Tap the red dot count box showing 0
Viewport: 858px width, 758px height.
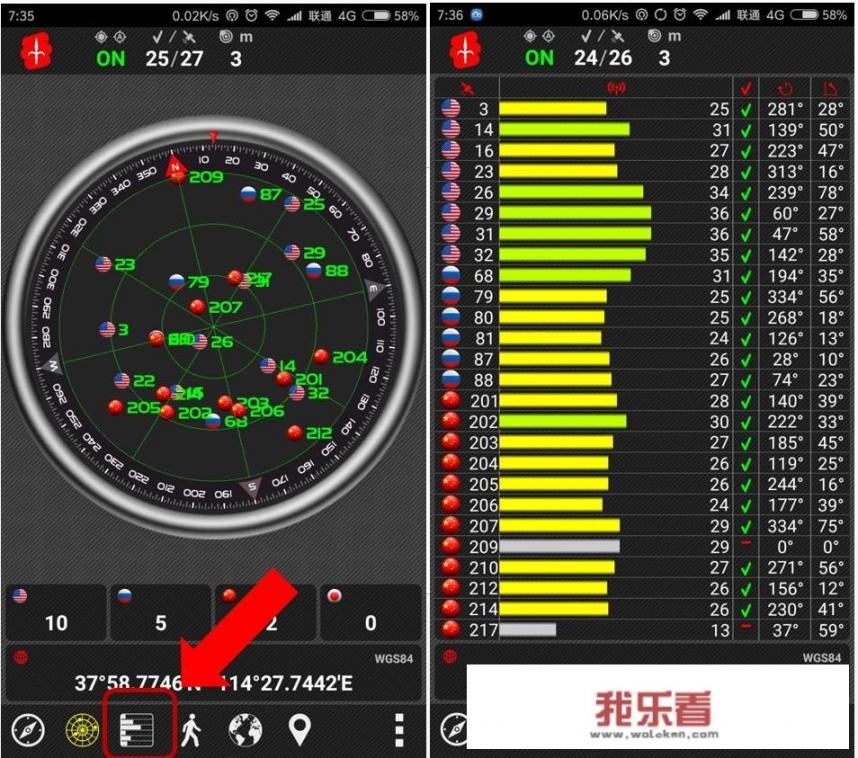pyautogui.click(x=370, y=613)
